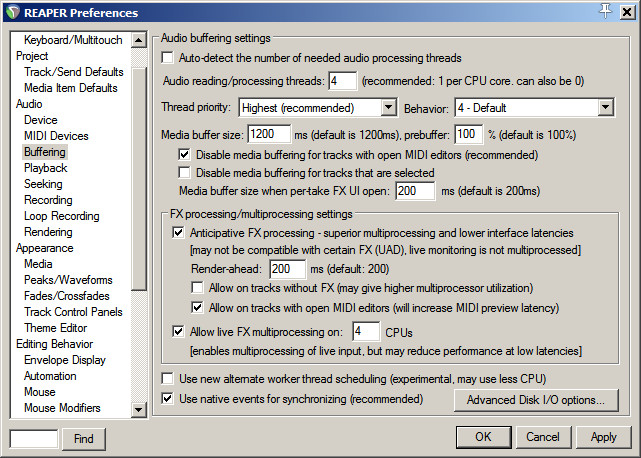Open the Automation settings page
This screenshot has width=641, height=458.
tap(50, 375)
